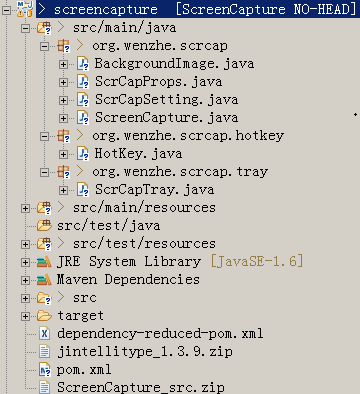
Task: Select pom.xml file name
Action: tap(84, 370)
